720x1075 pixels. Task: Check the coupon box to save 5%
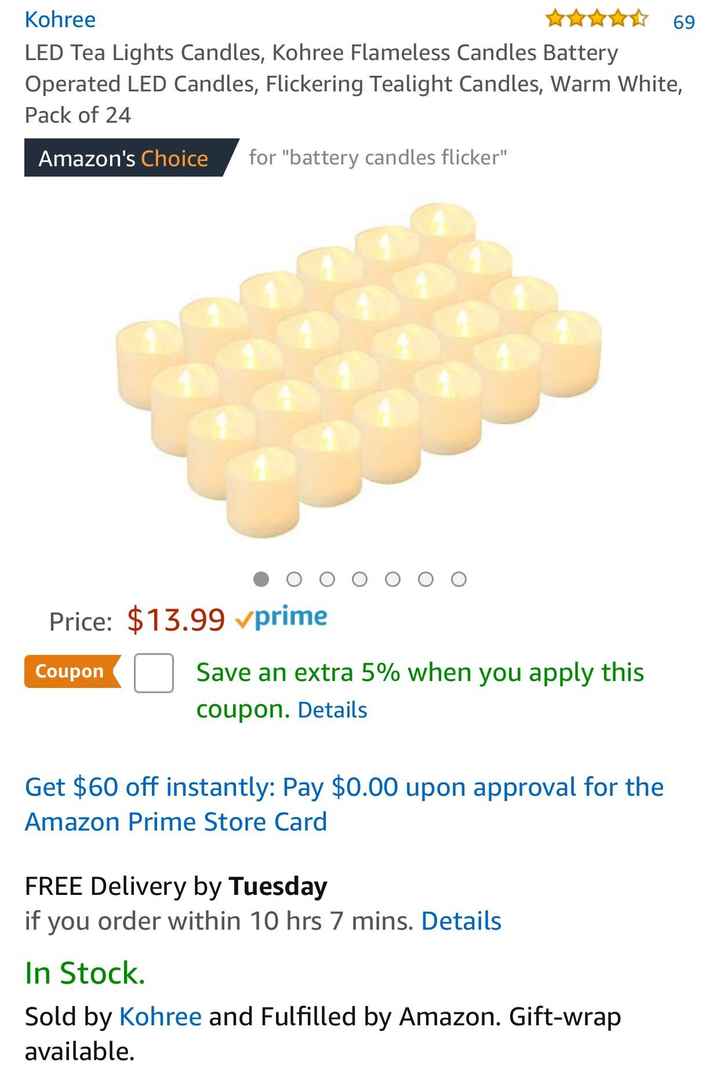click(152, 674)
